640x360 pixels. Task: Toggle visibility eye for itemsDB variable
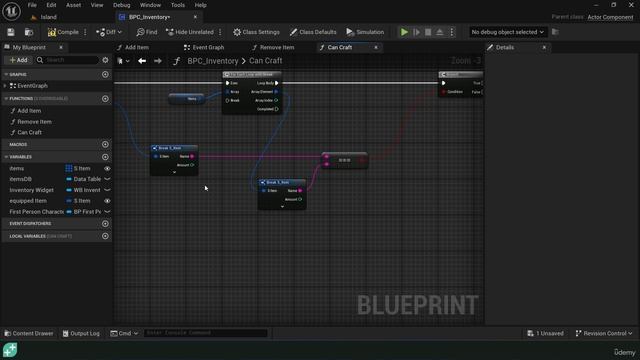pyautogui.click(x=107, y=179)
